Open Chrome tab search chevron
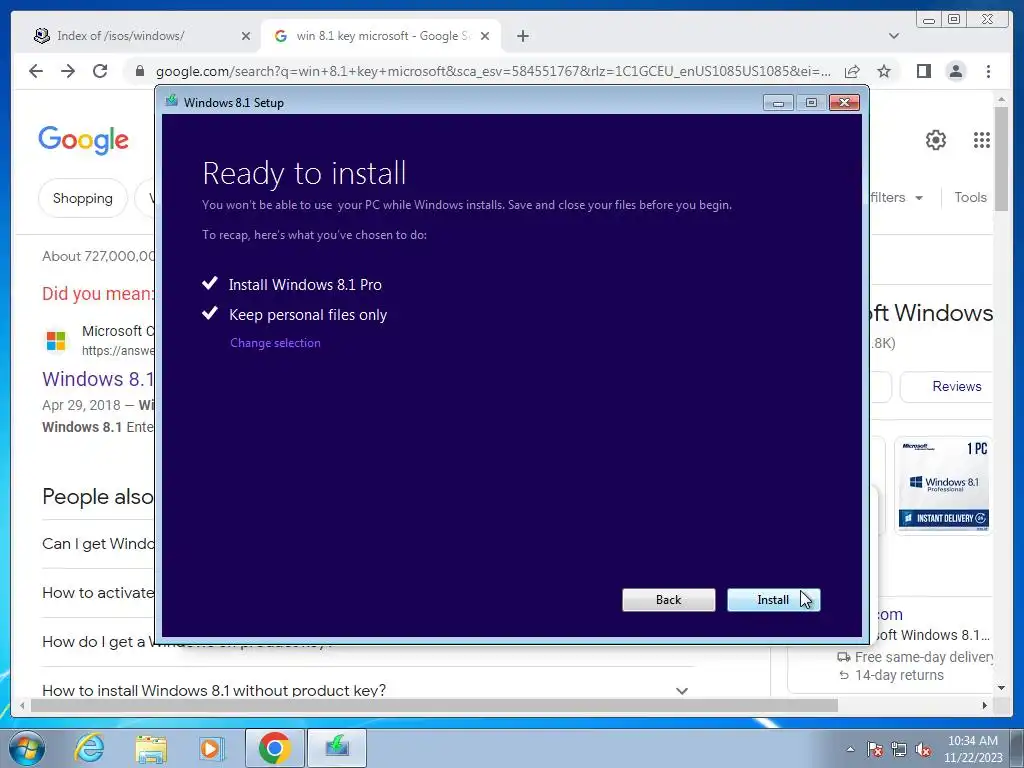1024x768 pixels. [893, 36]
